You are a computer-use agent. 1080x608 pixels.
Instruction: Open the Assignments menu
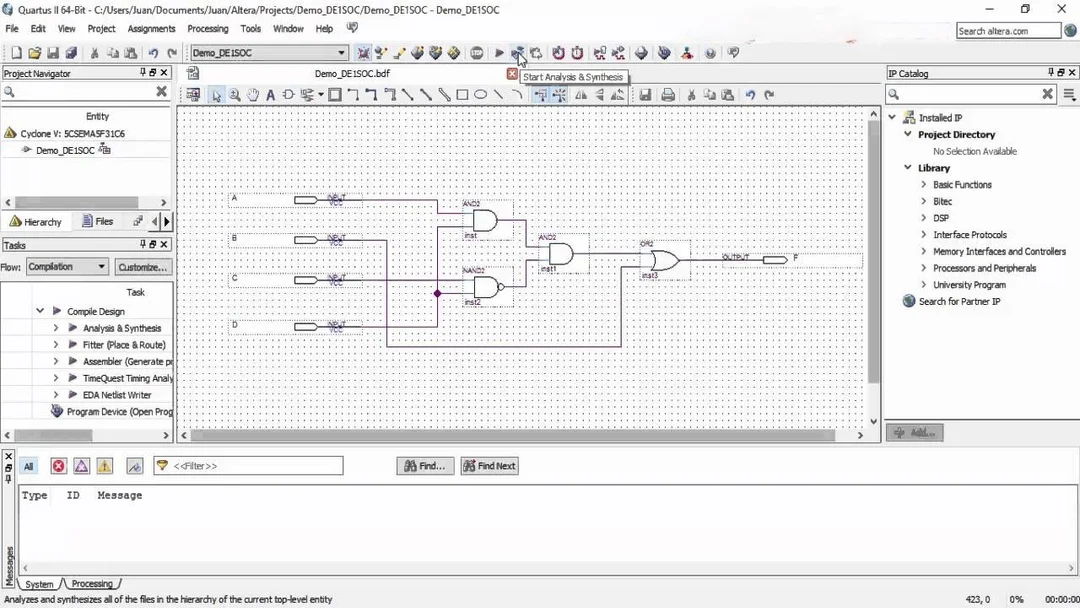[x=152, y=29]
